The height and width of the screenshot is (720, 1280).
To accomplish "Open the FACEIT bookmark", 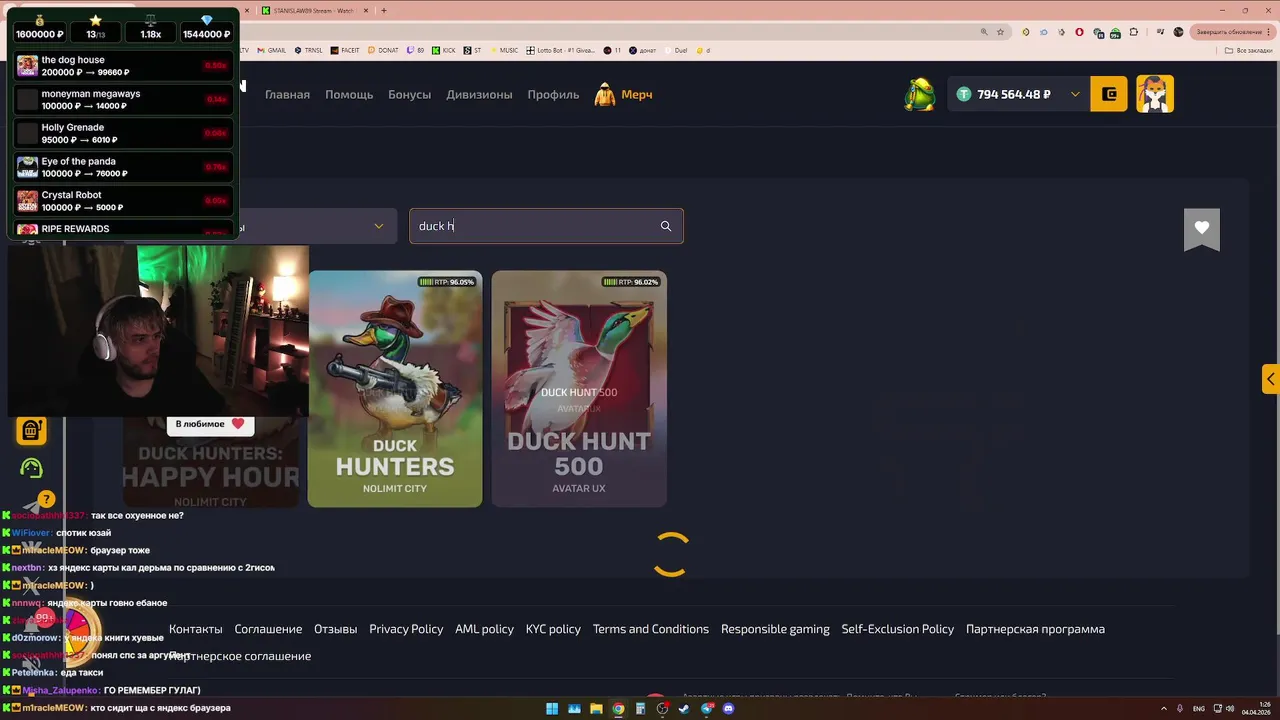I will 343,50.
